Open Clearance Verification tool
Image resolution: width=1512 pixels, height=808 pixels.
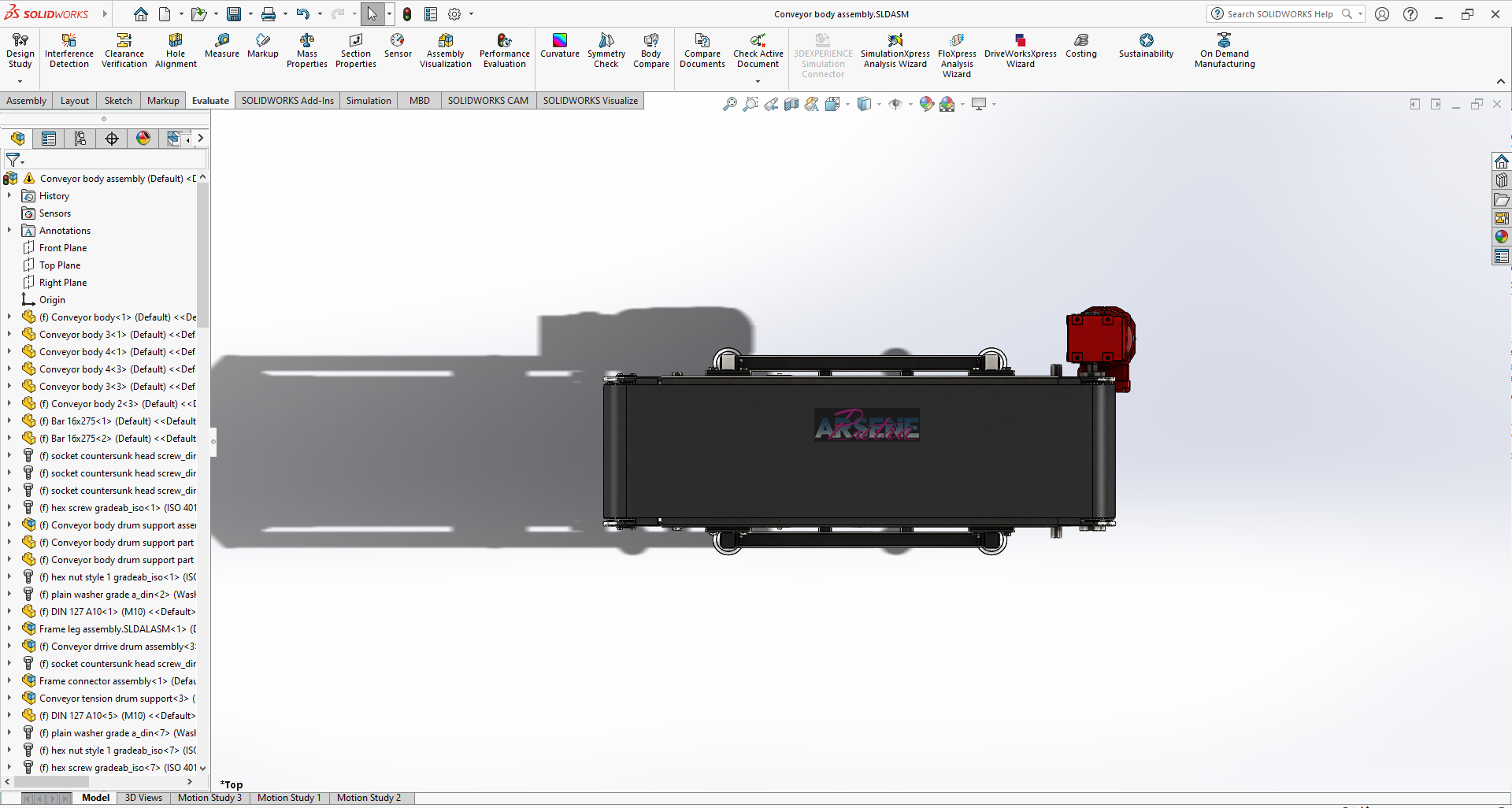pos(124,50)
